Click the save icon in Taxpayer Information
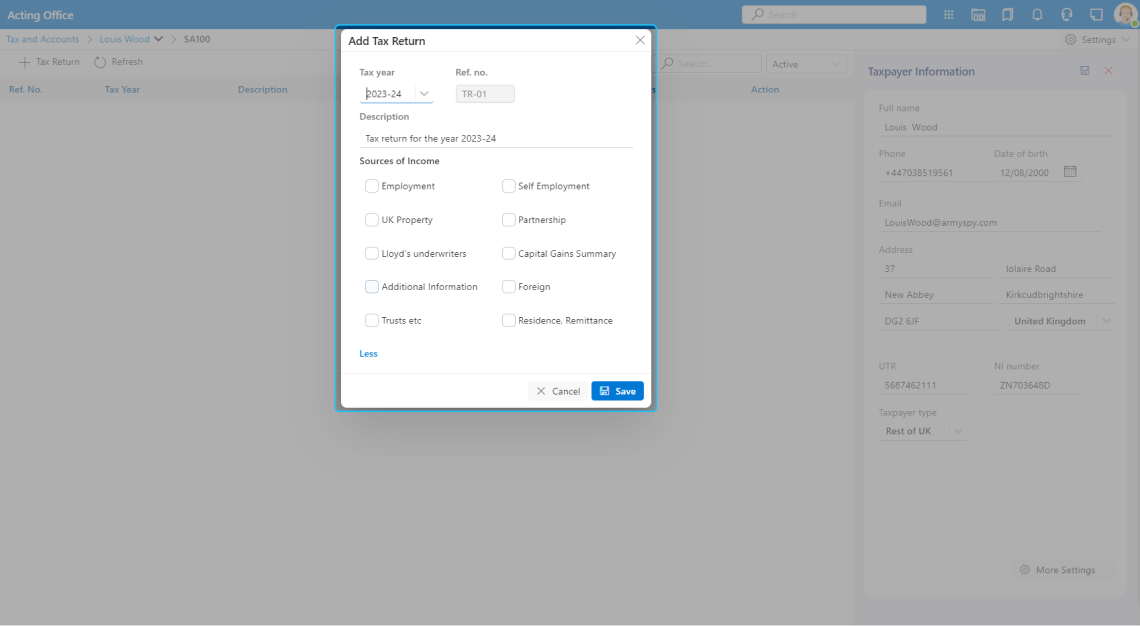The image size is (1140, 626). (x=1085, y=71)
